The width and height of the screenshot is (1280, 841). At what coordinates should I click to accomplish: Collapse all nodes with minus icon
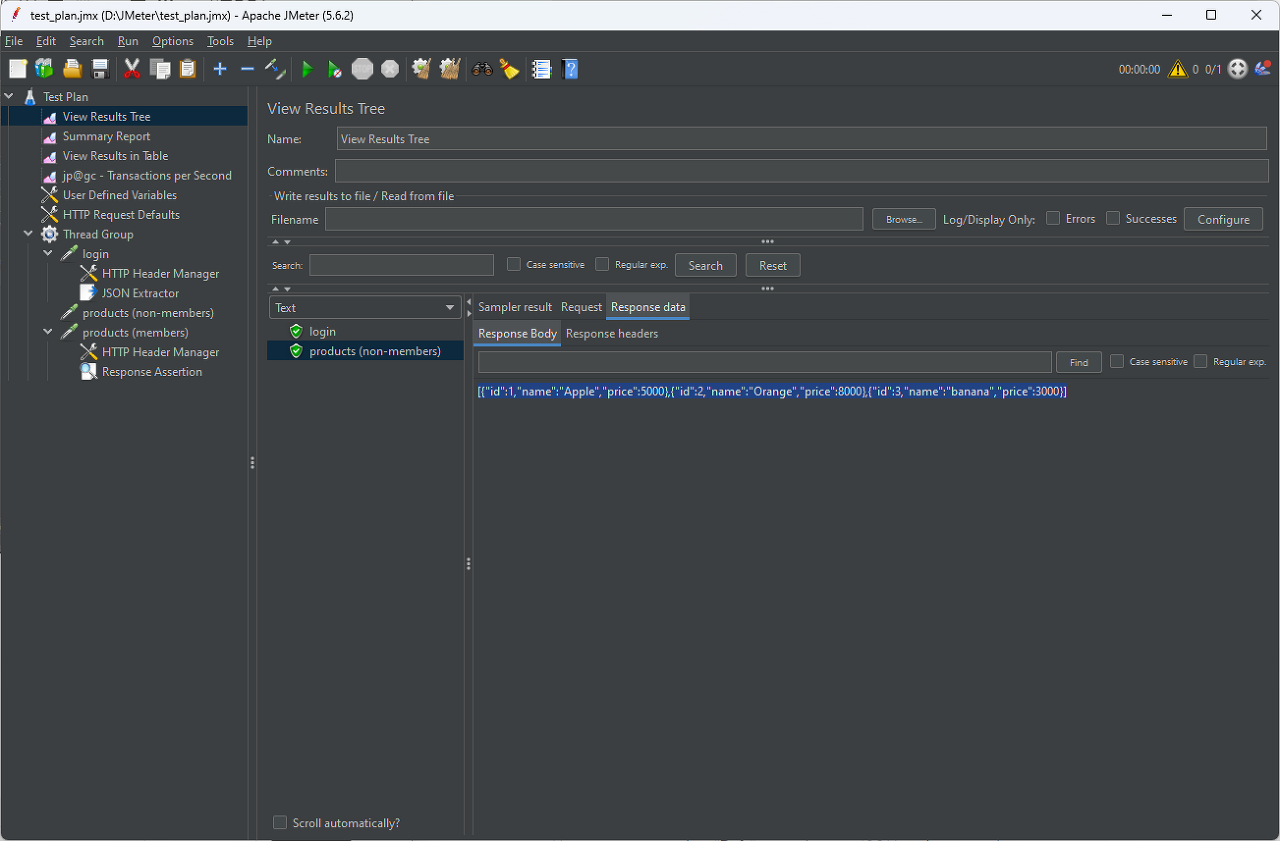pos(247,69)
